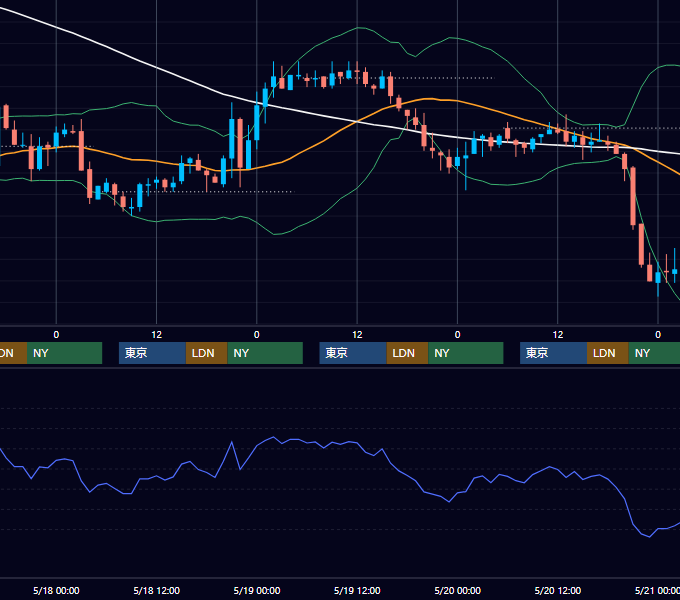680x600 pixels.
Task: Click the 5/19 00:00 time axis label
Action: tap(257, 590)
